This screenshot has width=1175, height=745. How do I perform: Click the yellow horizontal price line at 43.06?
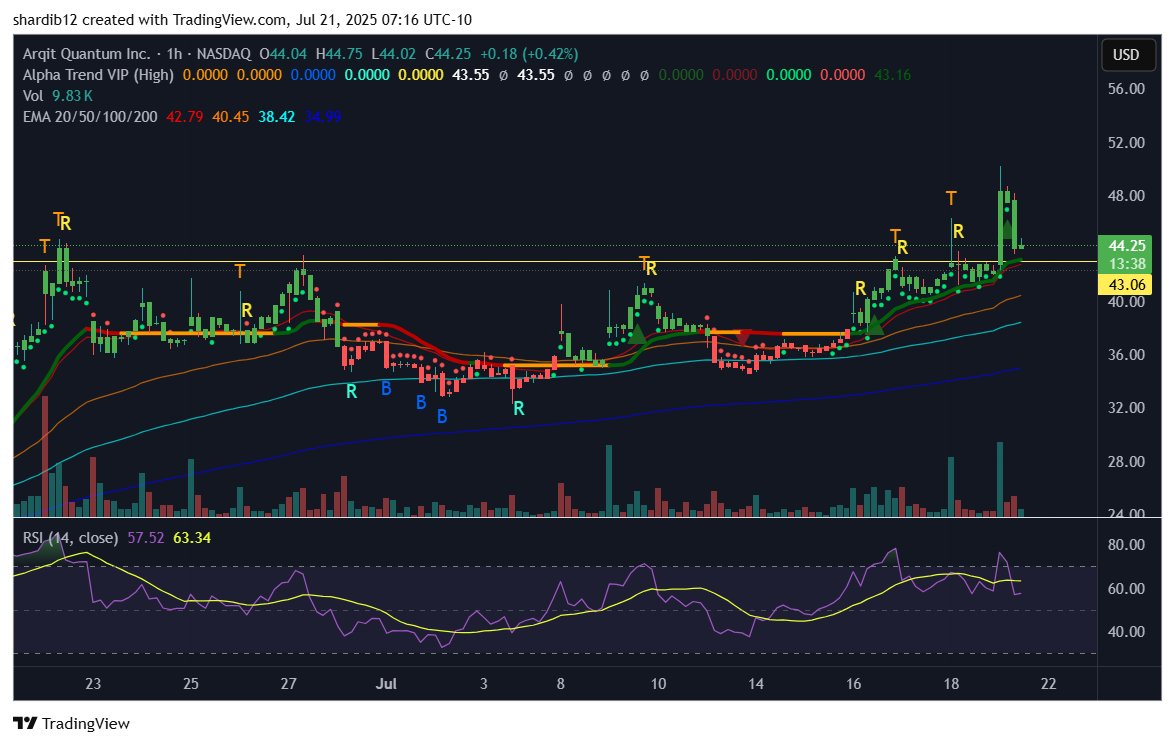[x=555, y=262]
